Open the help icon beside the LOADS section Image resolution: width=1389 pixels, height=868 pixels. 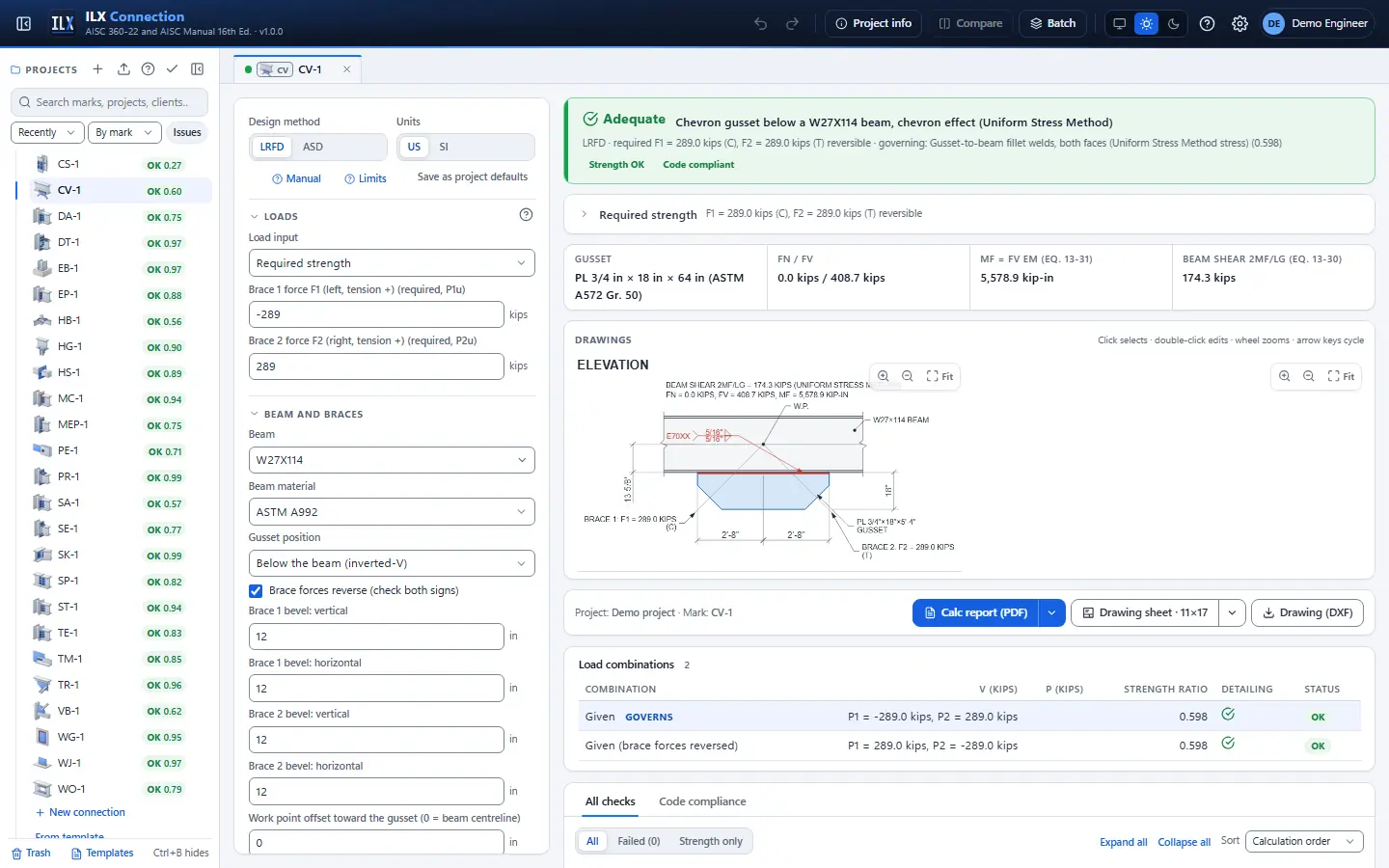tap(526, 215)
